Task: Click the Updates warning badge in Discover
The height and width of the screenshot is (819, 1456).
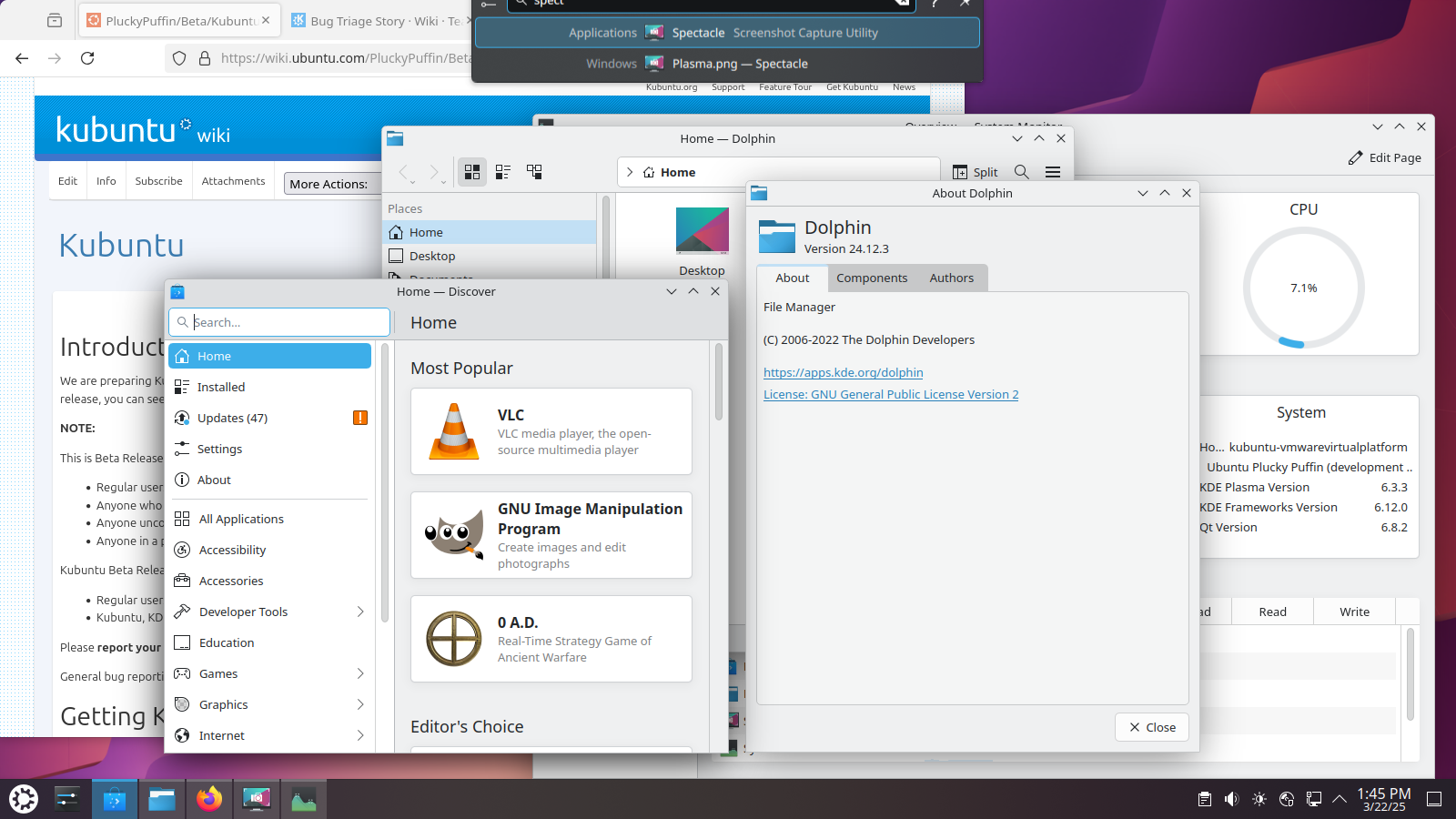Action: pyautogui.click(x=360, y=418)
